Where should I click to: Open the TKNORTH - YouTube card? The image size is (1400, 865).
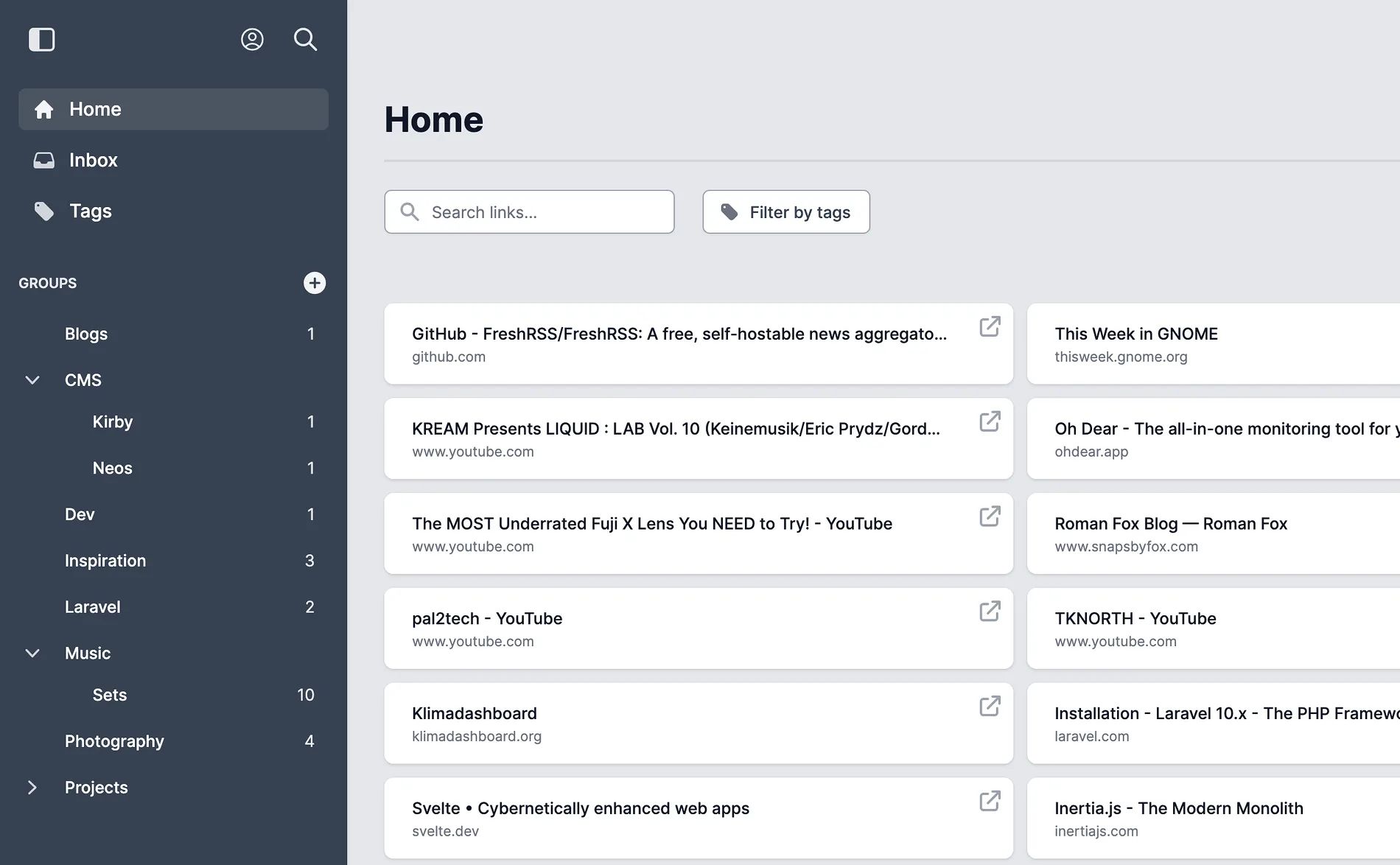click(1214, 628)
